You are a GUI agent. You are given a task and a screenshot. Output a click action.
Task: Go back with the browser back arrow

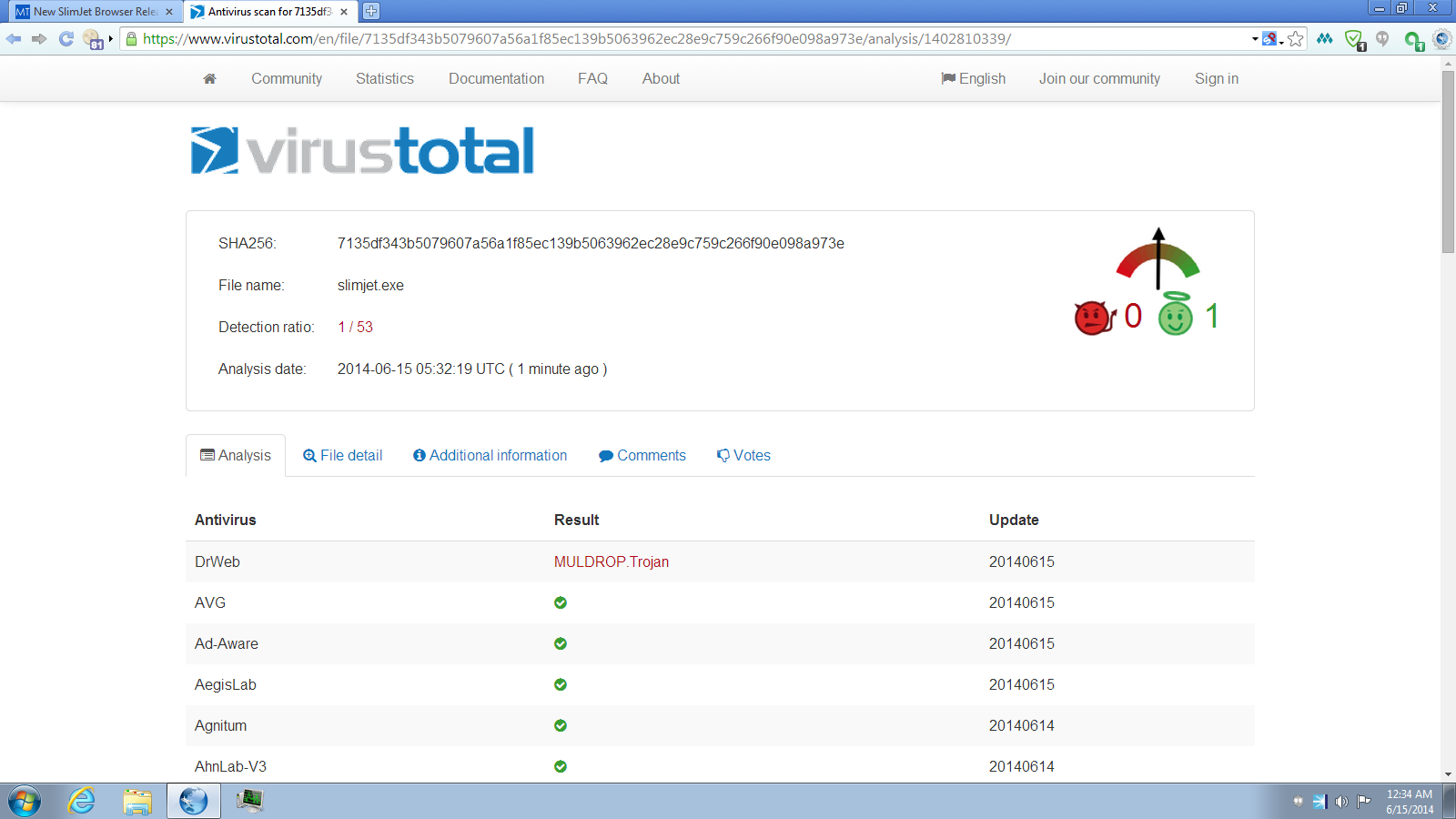click(x=14, y=39)
